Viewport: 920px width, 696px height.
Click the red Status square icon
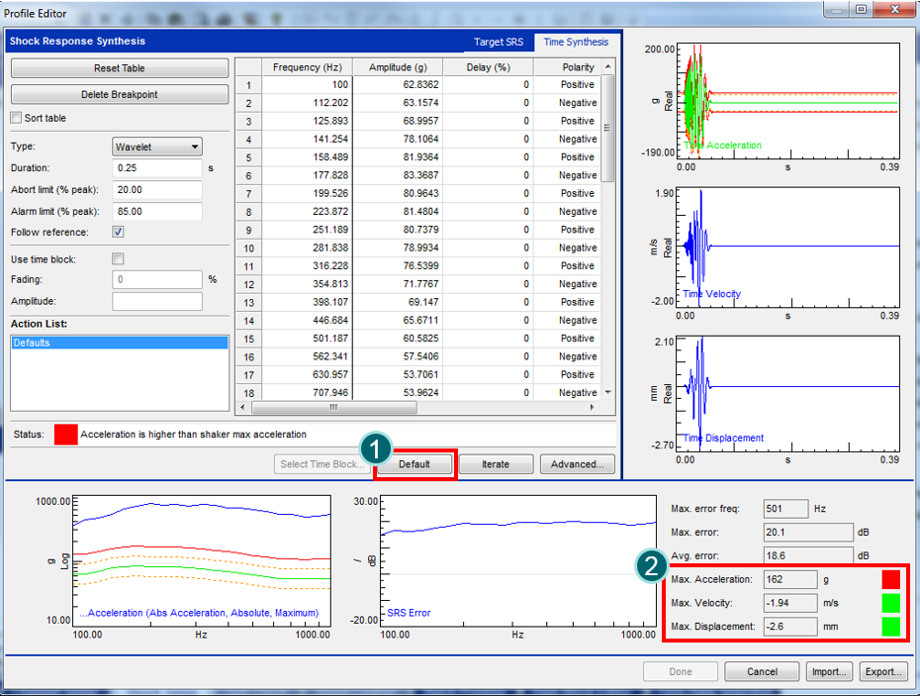[65, 434]
